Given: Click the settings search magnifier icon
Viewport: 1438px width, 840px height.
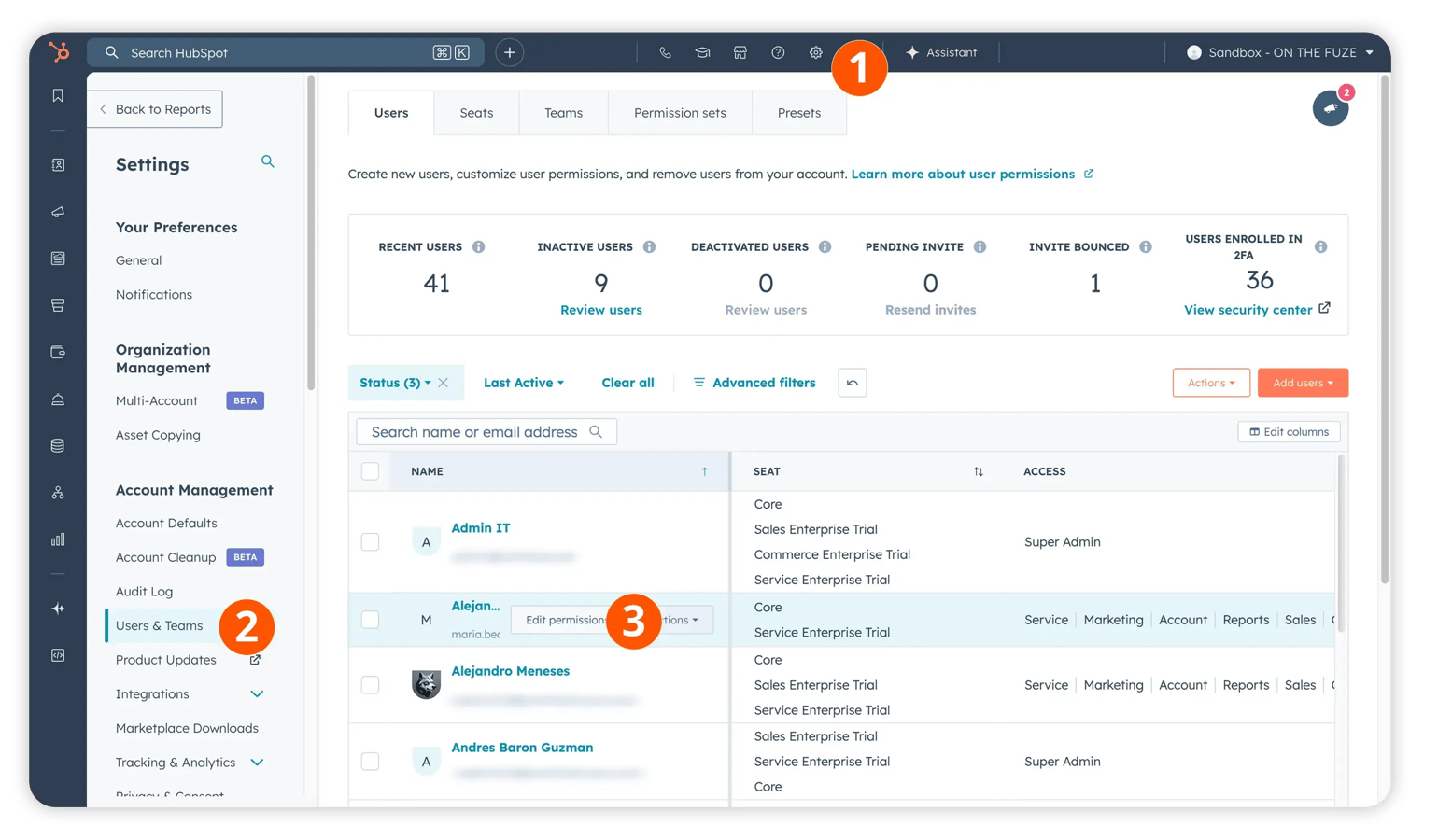Looking at the screenshot, I should coord(268,162).
